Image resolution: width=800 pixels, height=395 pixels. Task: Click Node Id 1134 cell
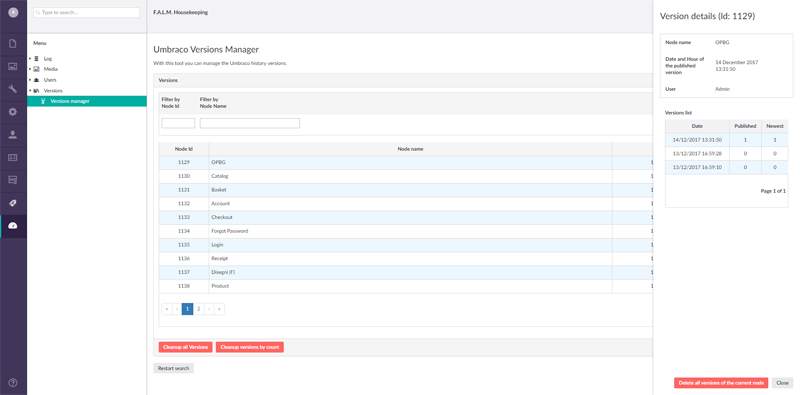click(x=184, y=231)
